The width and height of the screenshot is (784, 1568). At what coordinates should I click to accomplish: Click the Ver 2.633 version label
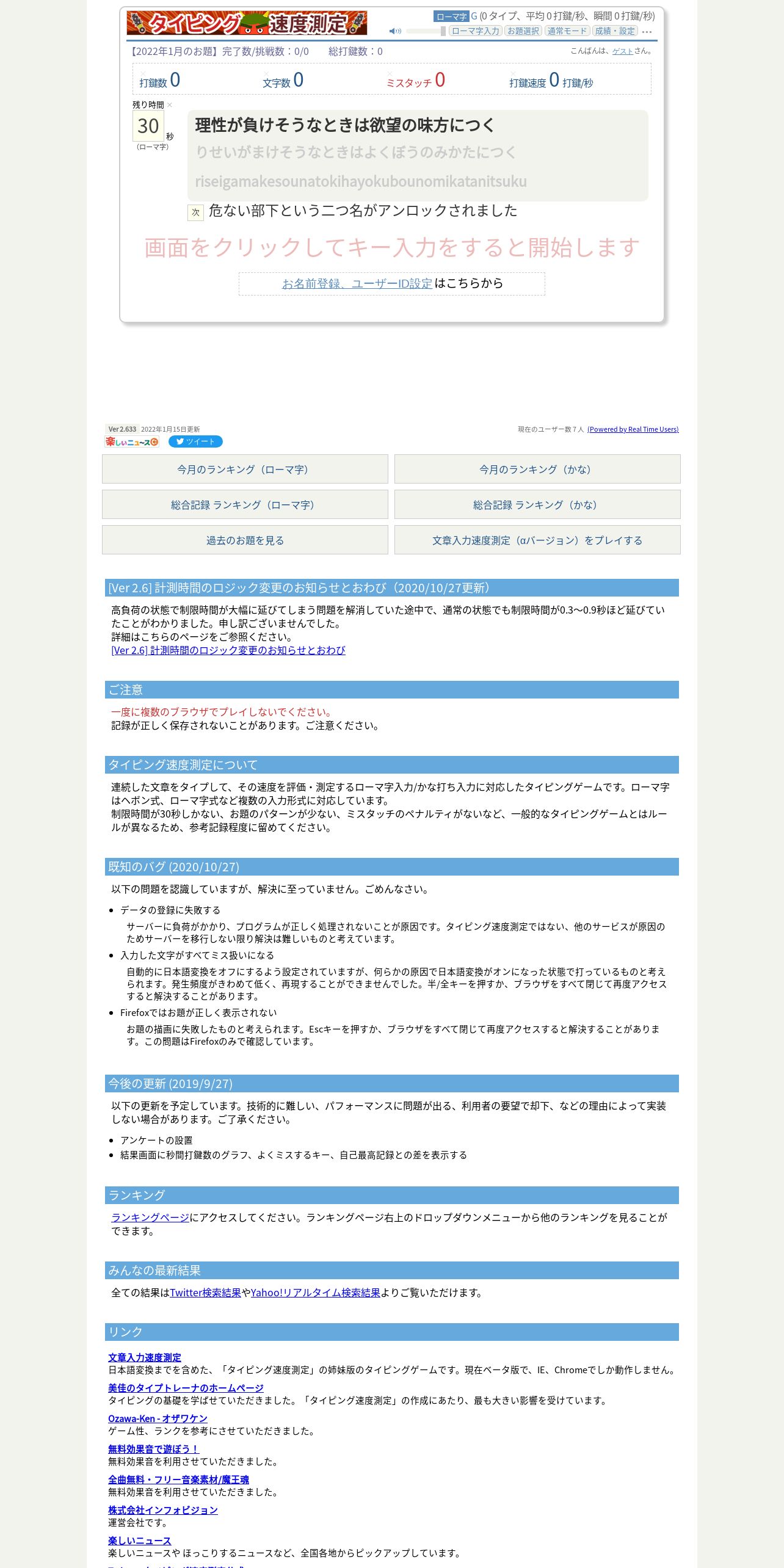[x=122, y=429]
